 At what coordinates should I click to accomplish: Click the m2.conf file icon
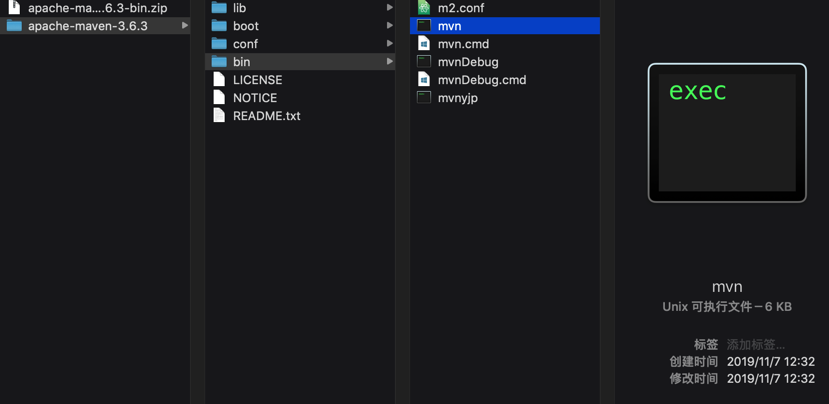[x=424, y=8]
